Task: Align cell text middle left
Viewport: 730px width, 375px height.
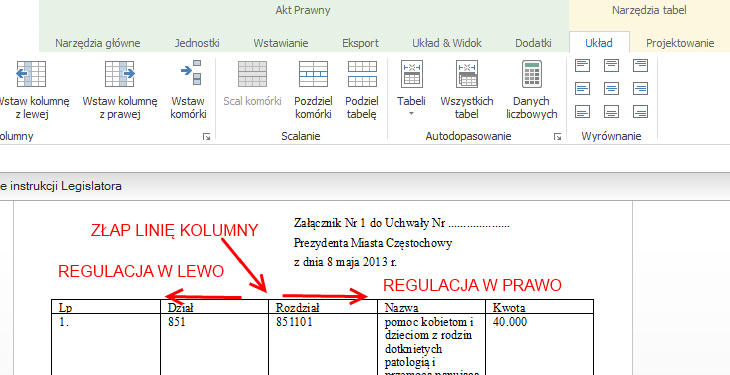Action: tap(582, 89)
